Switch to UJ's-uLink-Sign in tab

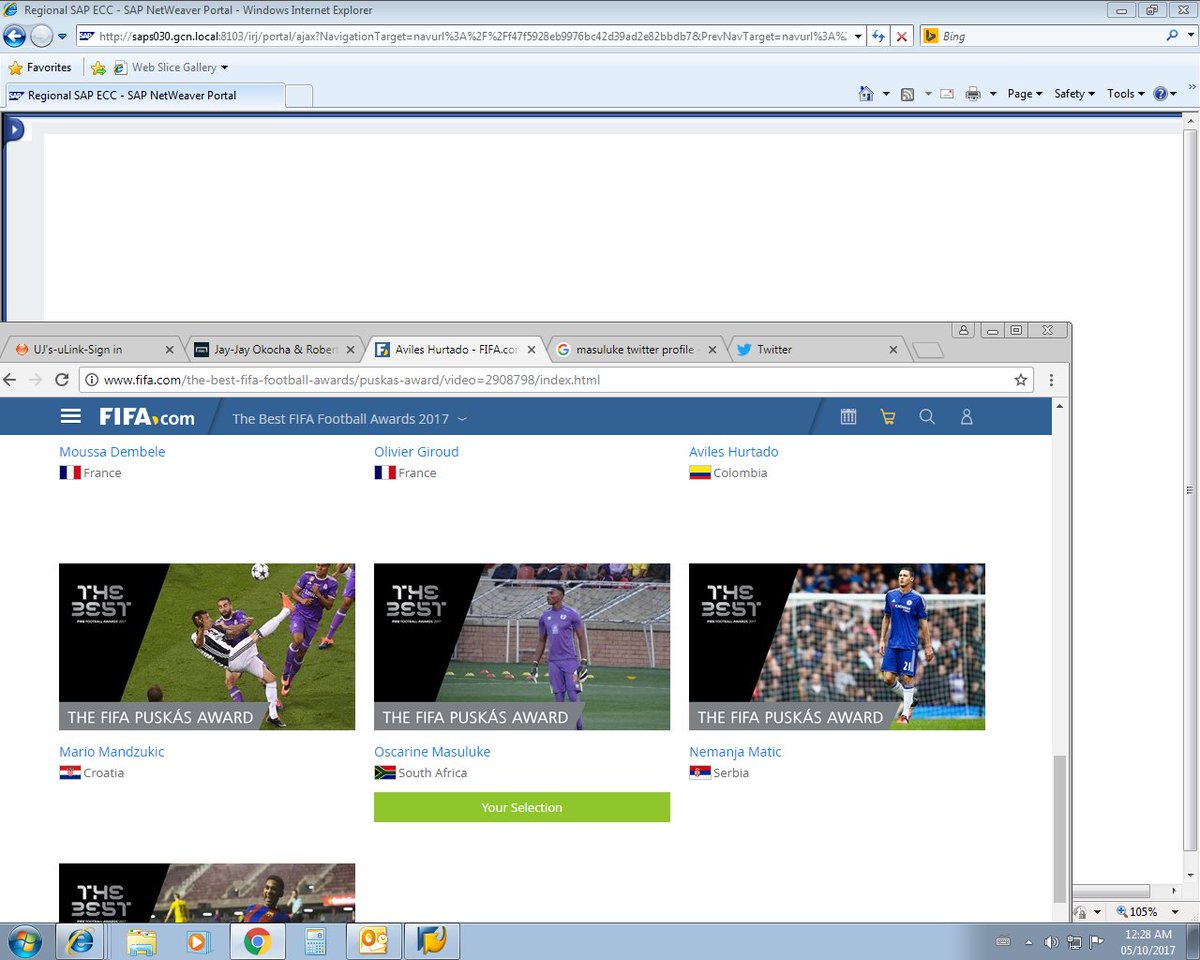(x=90, y=349)
